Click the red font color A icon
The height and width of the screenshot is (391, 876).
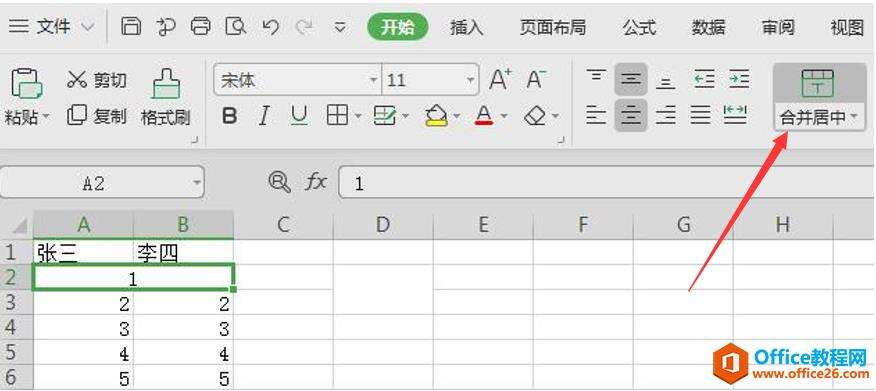pyautogui.click(x=484, y=116)
